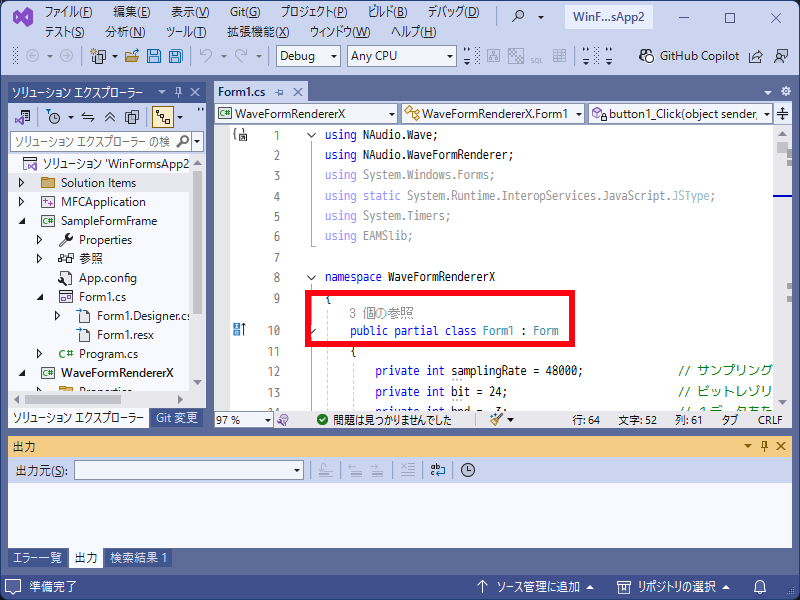Collapse the SampleFormFrame project node

22,221
